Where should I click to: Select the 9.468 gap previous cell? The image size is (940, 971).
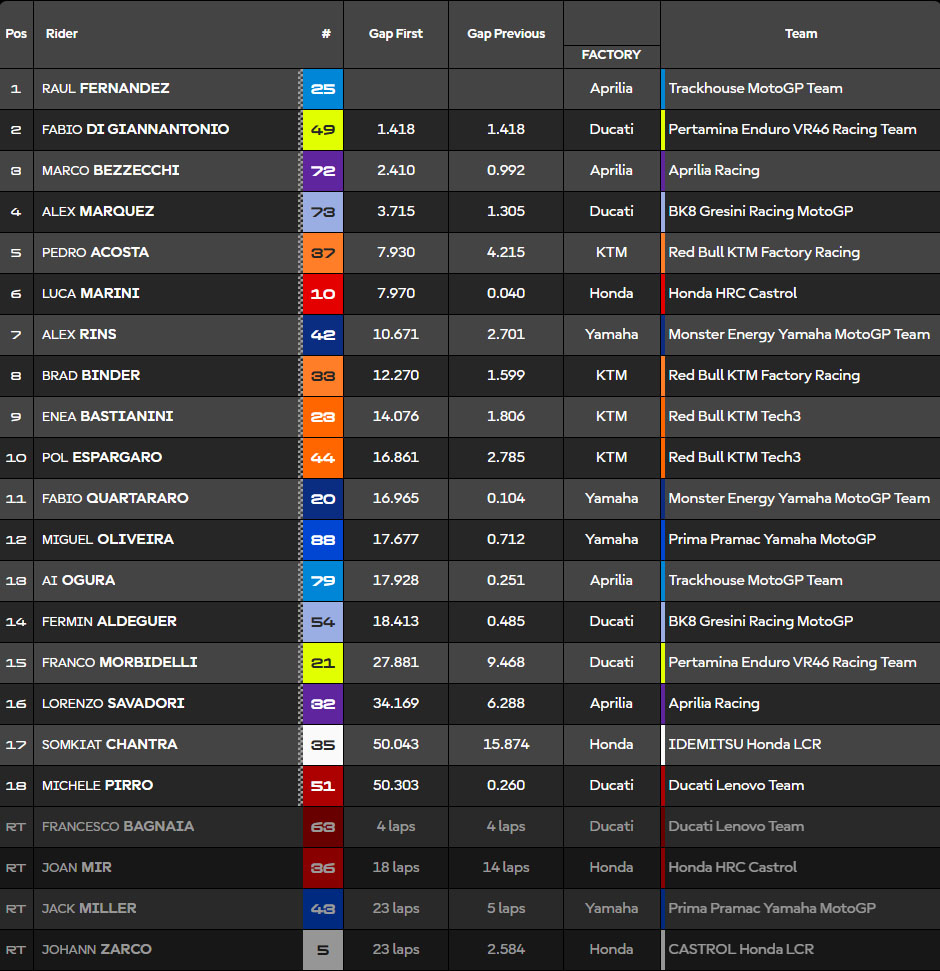pyautogui.click(x=506, y=663)
